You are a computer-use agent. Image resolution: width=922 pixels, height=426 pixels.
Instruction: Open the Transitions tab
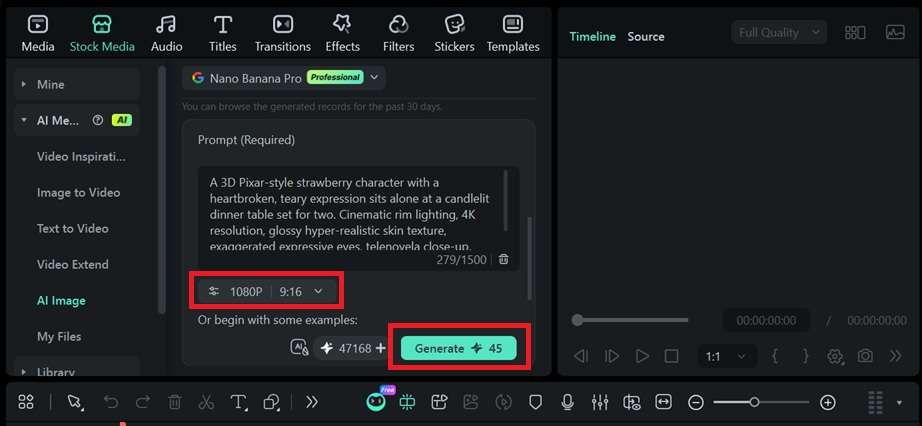coord(282,34)
